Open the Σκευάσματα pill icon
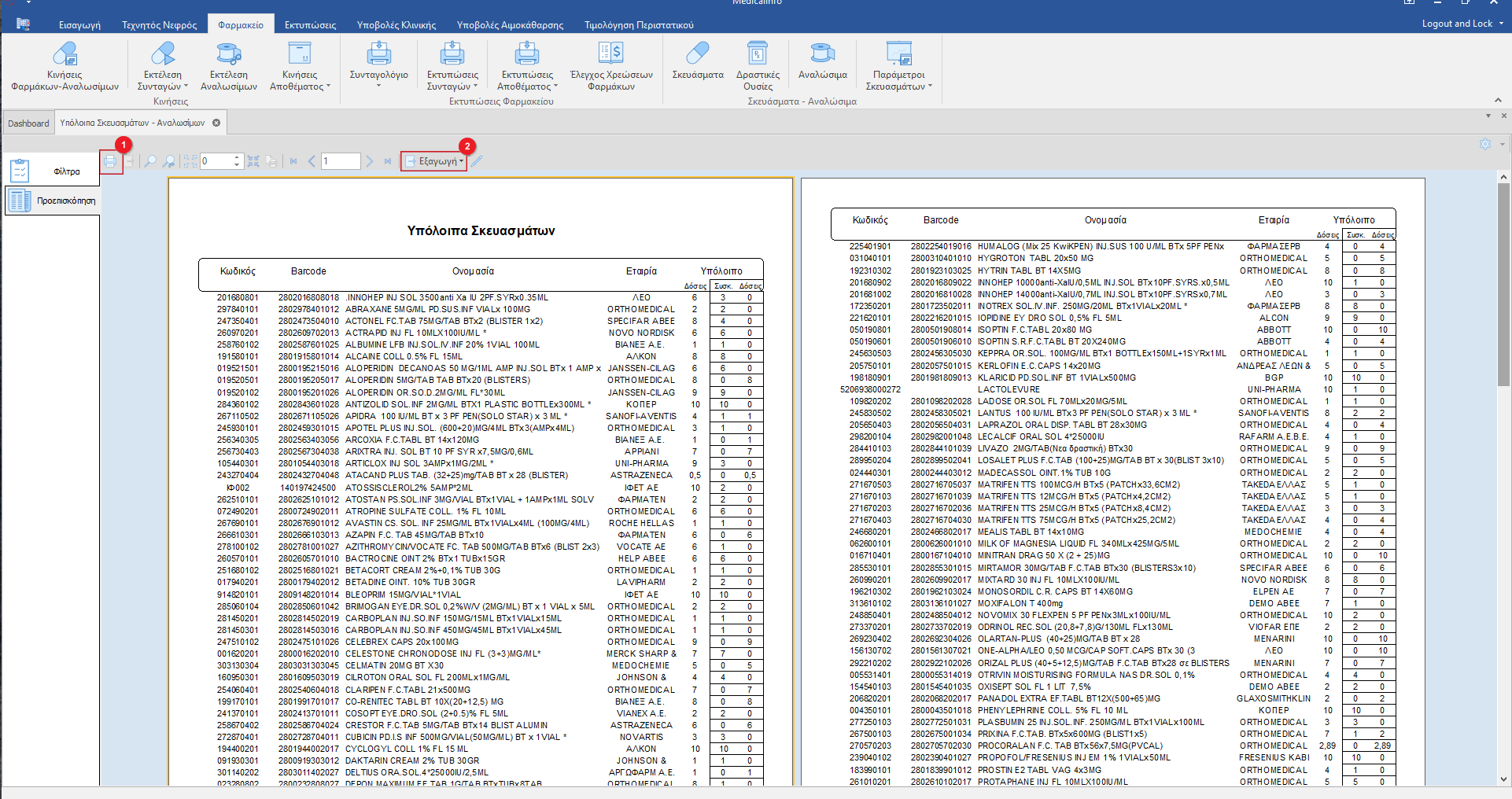1512x799 pixels. point(697,62)
